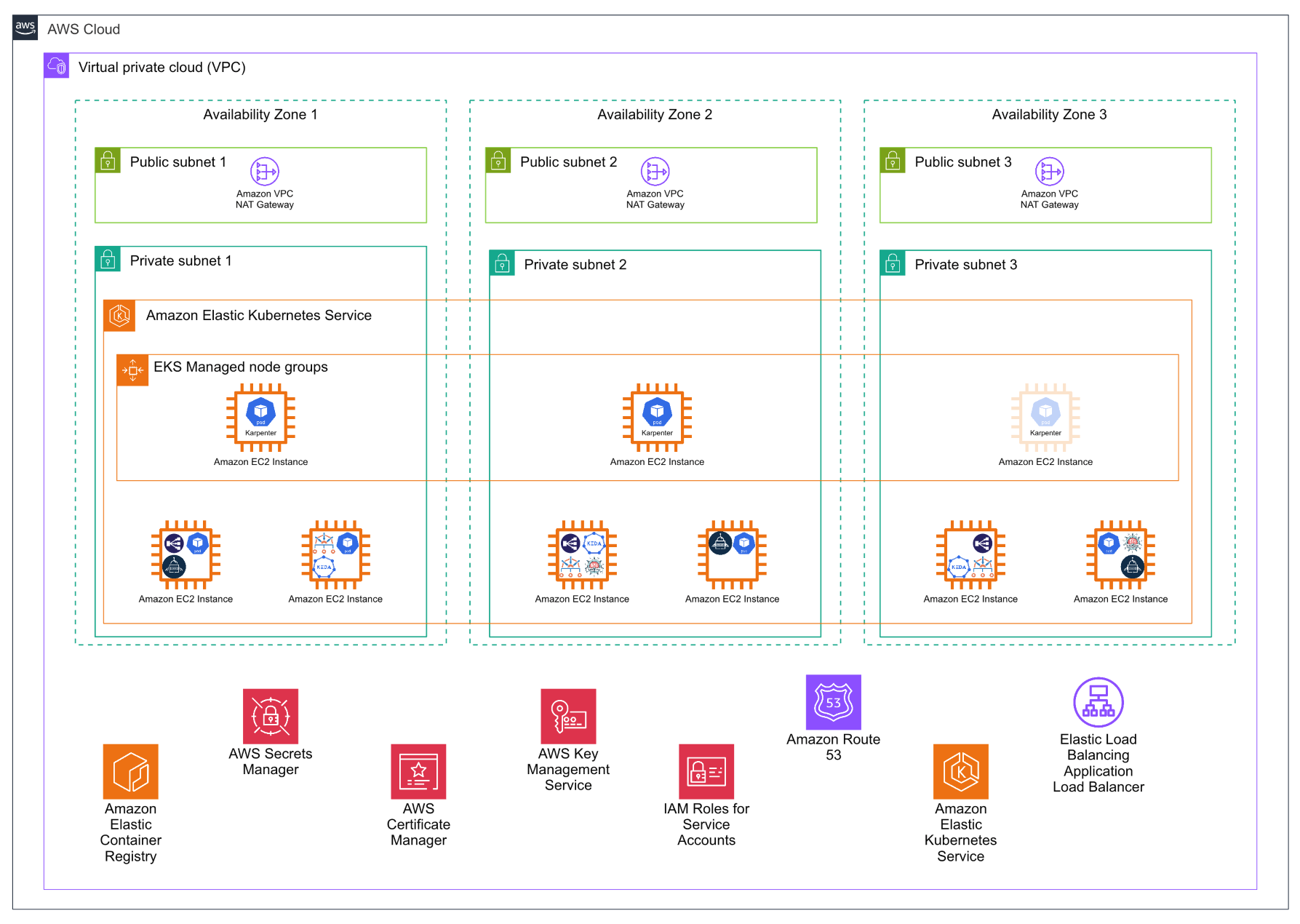The width and height of the screenshot is (1300, 924).
Task: Click the 'Amazon Elastic Container Registry' caption
Action: [x=131, y=832]
